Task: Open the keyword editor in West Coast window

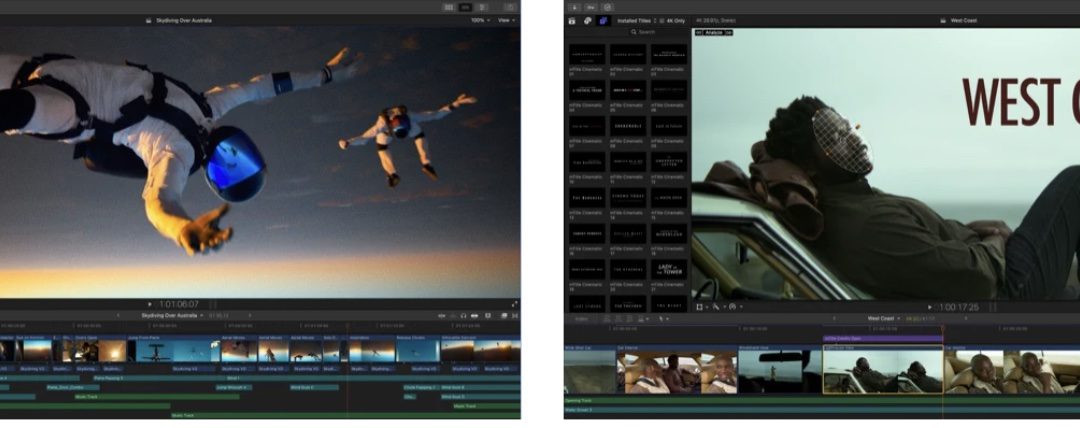Action: 590,8
